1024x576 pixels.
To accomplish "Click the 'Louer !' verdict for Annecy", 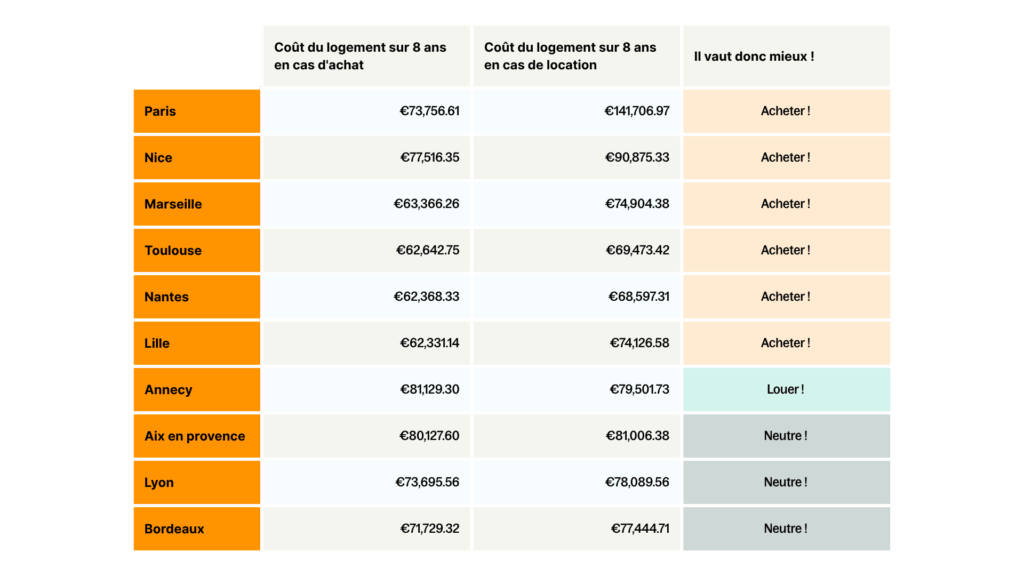I will (786, 389).
